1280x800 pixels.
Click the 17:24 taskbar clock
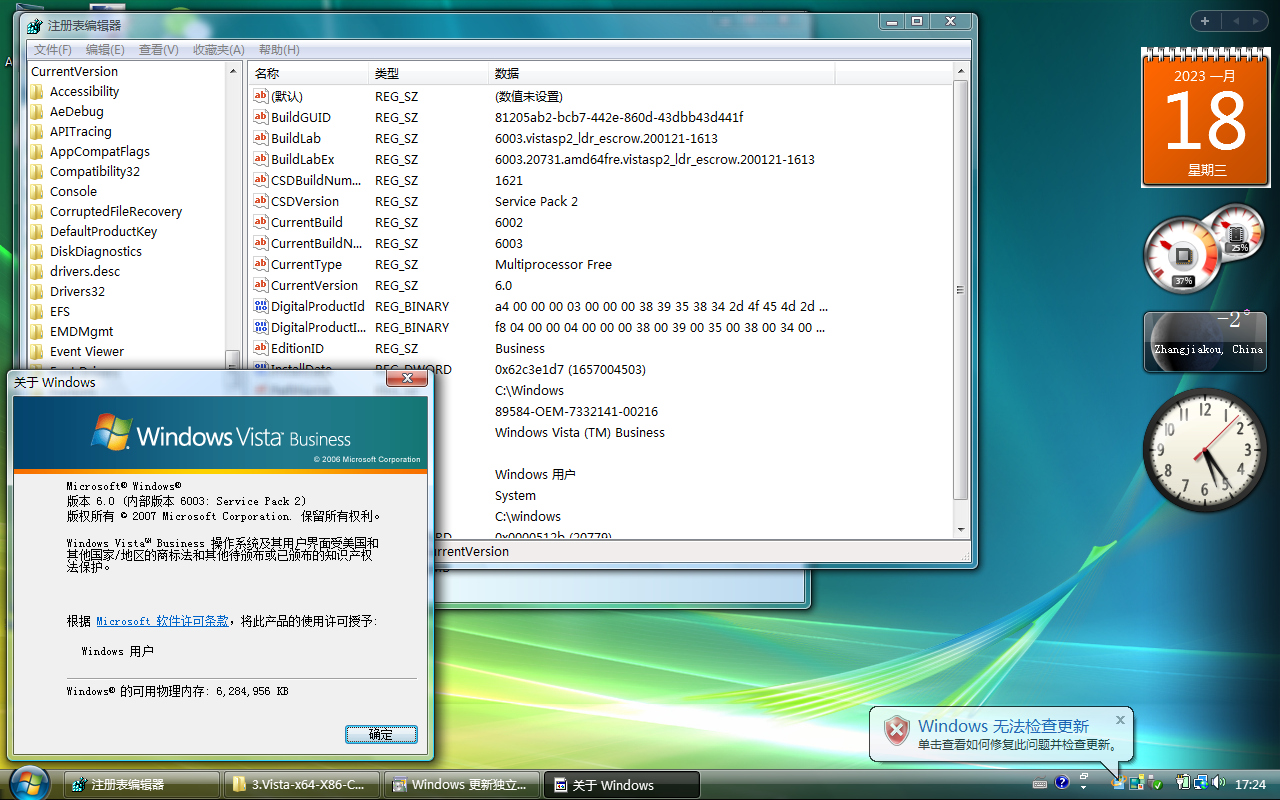[1250, 784]
